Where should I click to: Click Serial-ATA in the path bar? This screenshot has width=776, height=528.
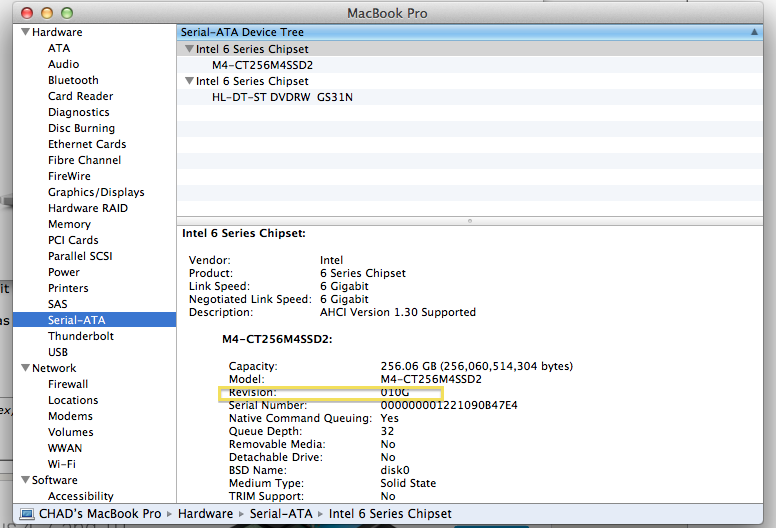[281, 514]
